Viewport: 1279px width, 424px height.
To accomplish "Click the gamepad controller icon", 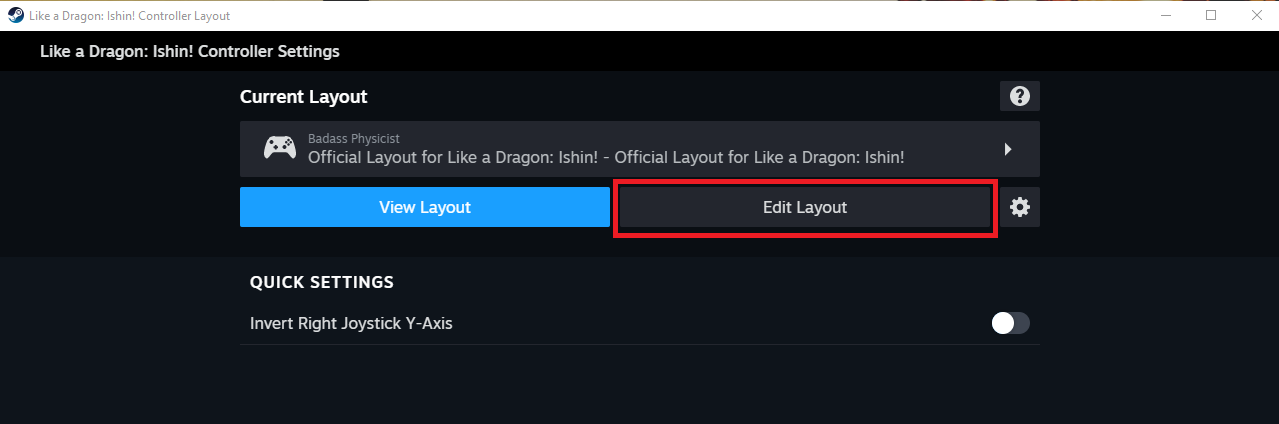I will click(279, 149).
